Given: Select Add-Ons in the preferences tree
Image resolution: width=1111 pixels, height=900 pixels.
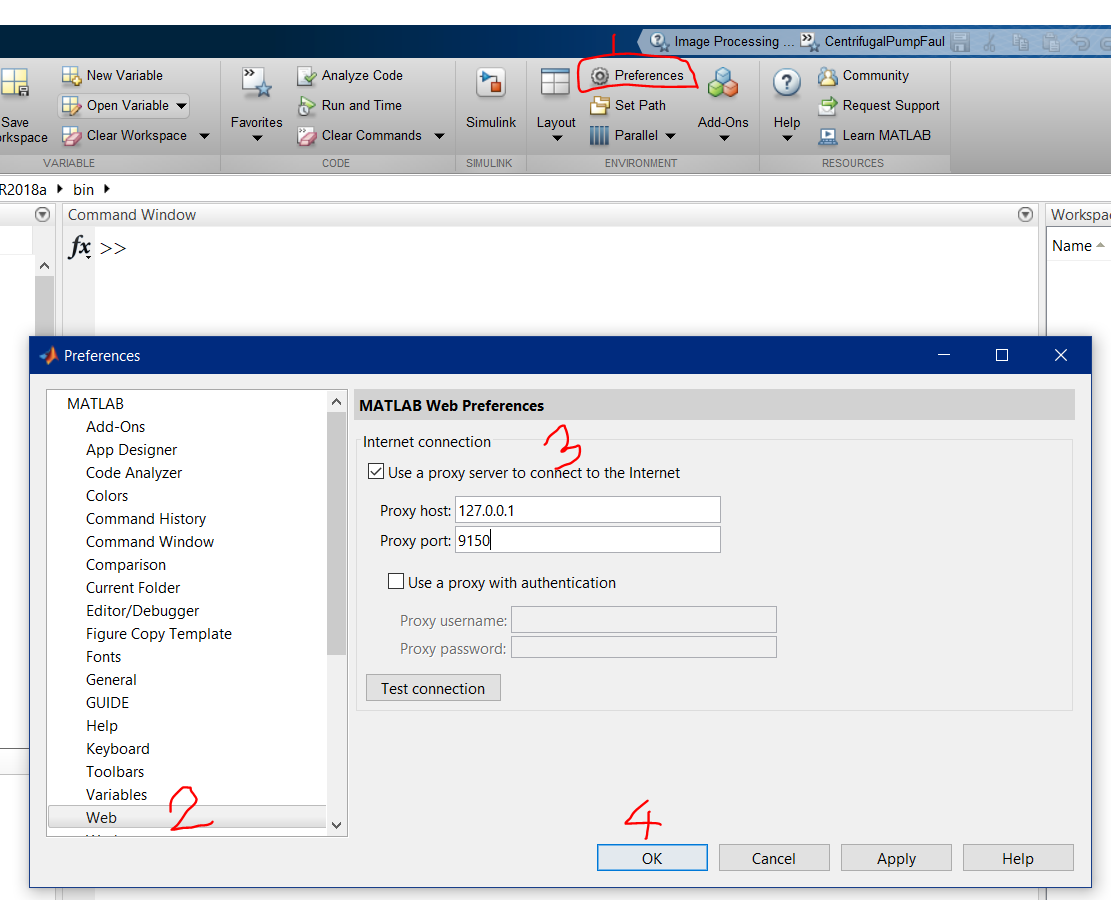Looking at the screenshot, I should (x=115, y=427).
